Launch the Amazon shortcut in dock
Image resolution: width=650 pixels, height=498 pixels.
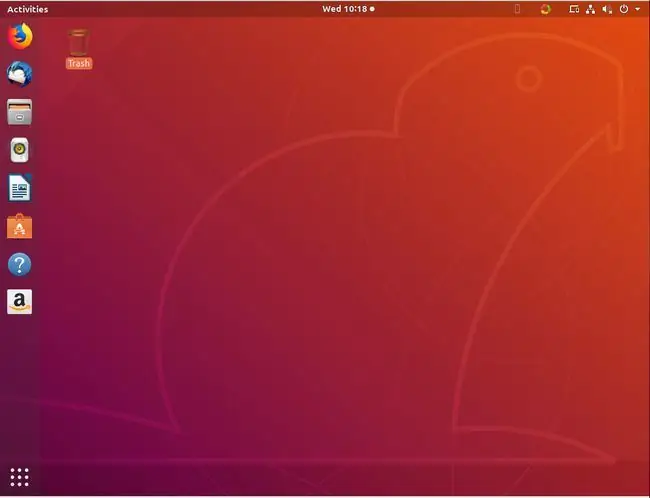pos(19,302)
